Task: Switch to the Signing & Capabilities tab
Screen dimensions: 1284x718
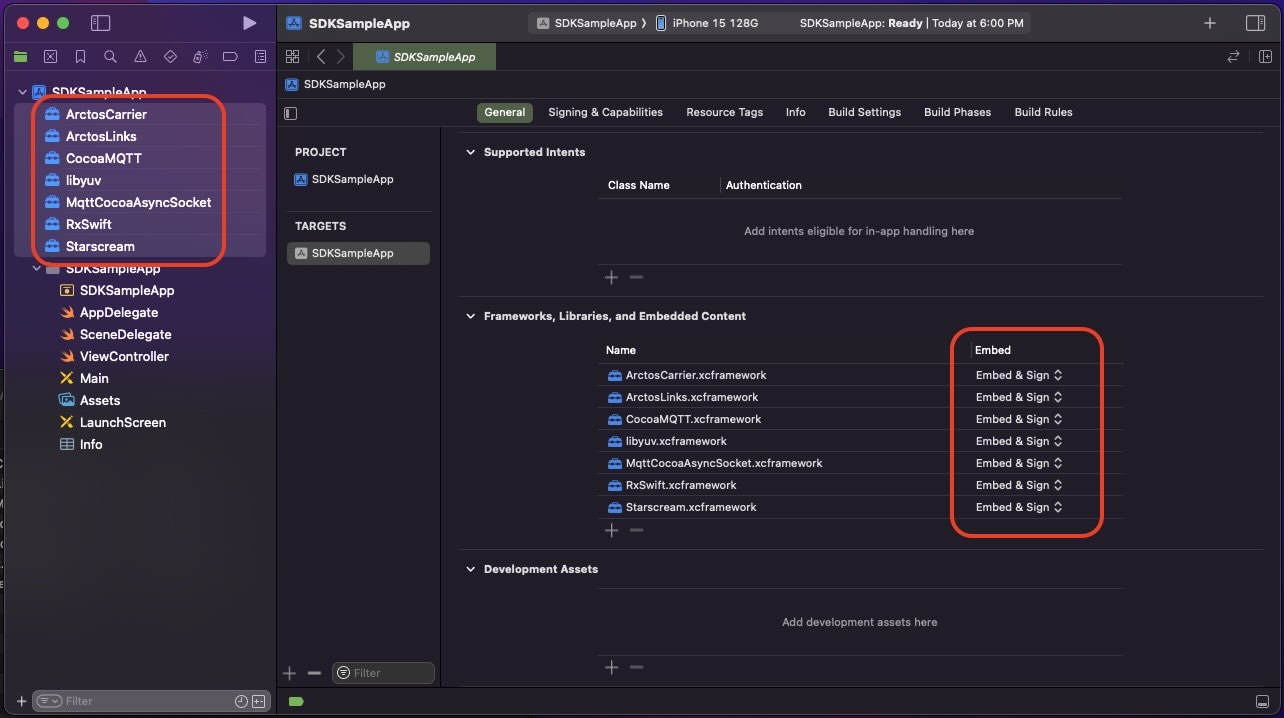Action: (x=605, y=113)
